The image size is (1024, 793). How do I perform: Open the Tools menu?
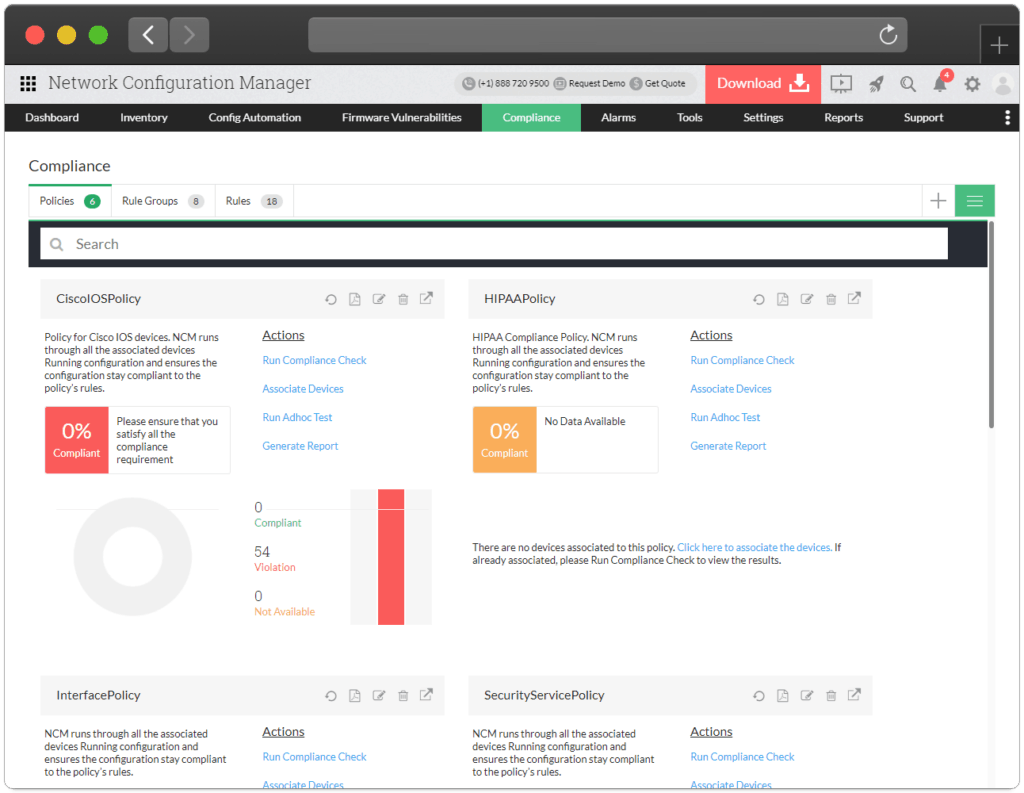coord(690,118)
